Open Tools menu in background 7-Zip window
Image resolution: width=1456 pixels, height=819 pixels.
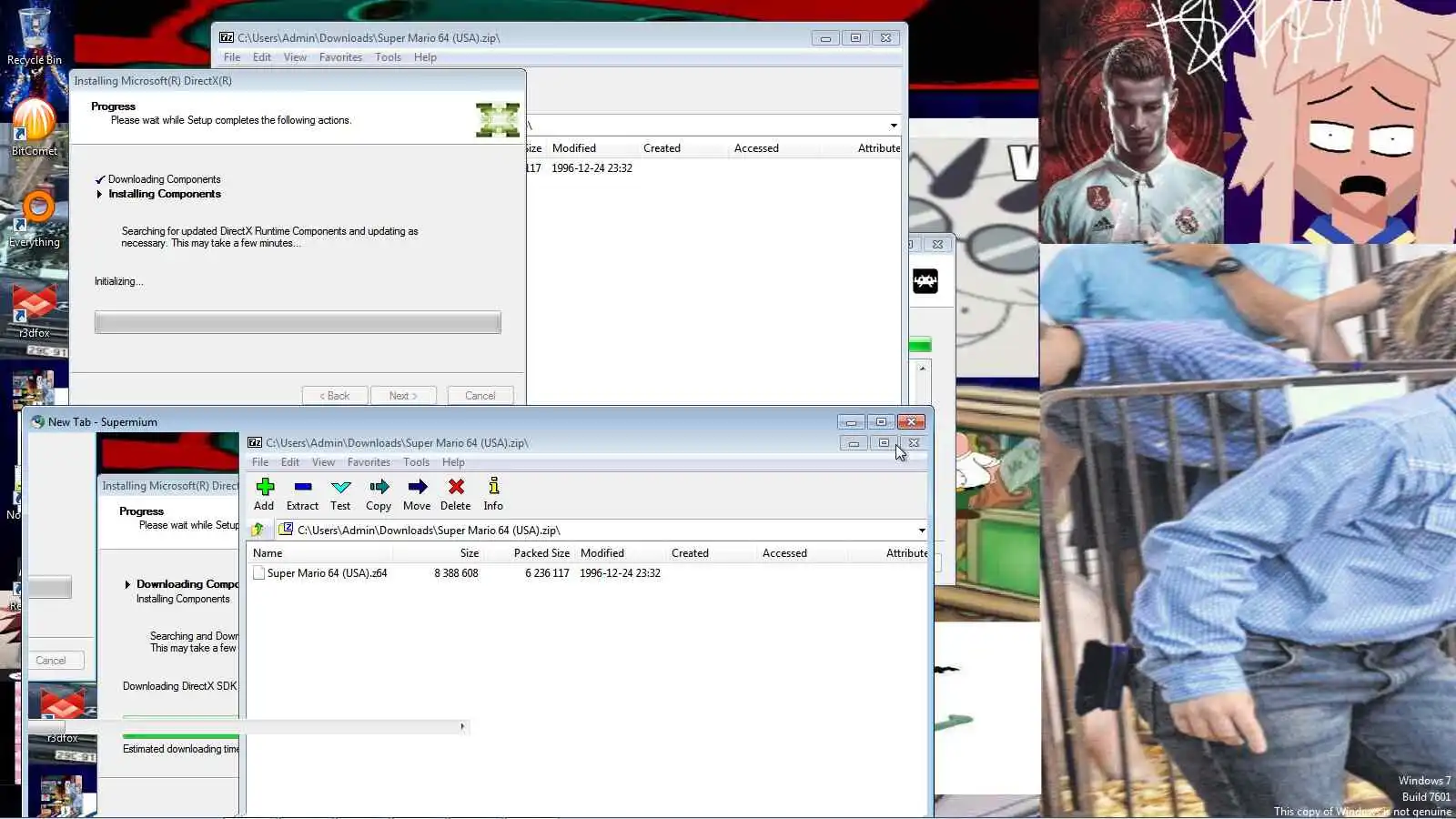point(388,57)
